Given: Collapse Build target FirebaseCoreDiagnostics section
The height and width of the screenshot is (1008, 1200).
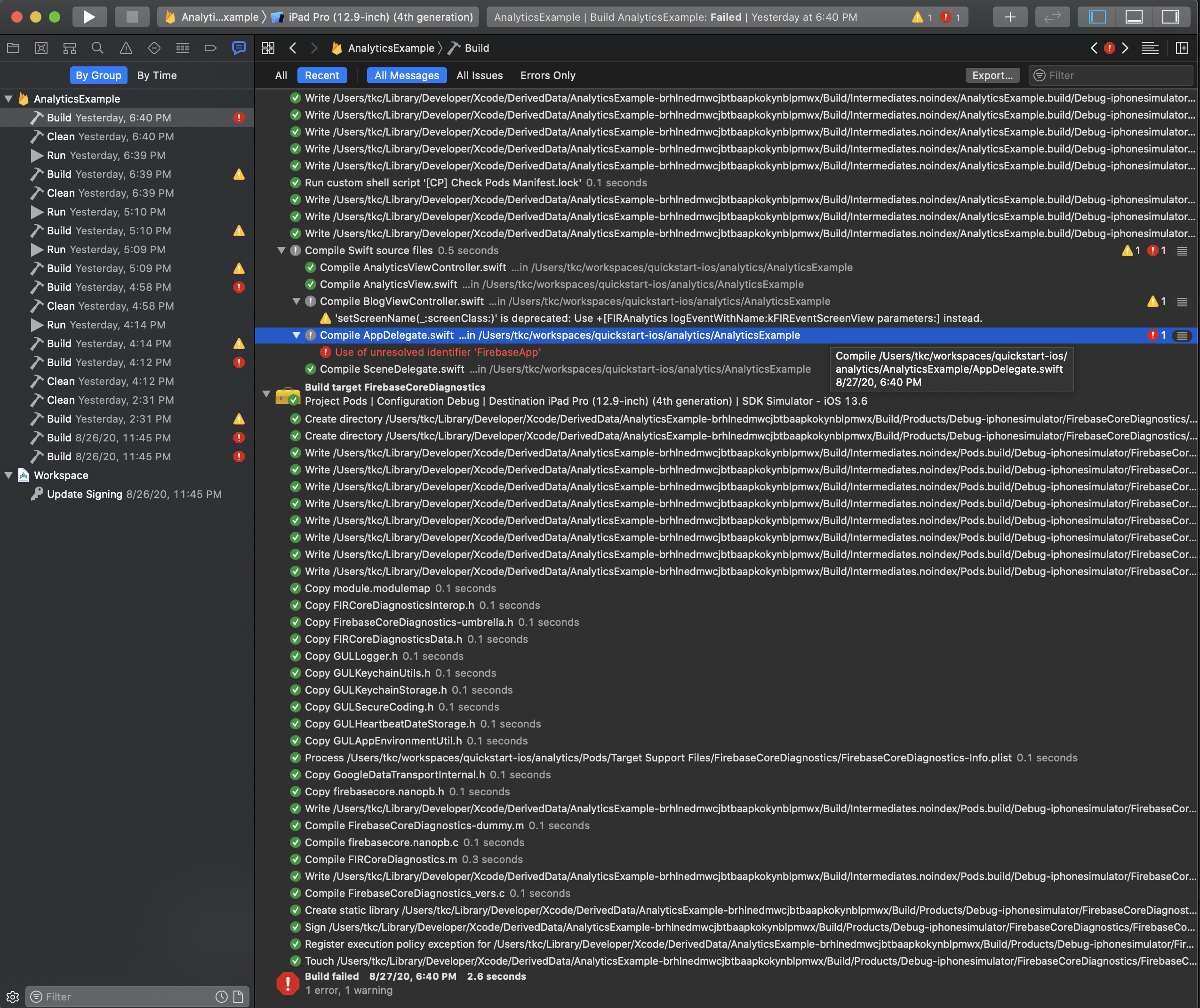Looking at the screenshot, I should [266, 394].
